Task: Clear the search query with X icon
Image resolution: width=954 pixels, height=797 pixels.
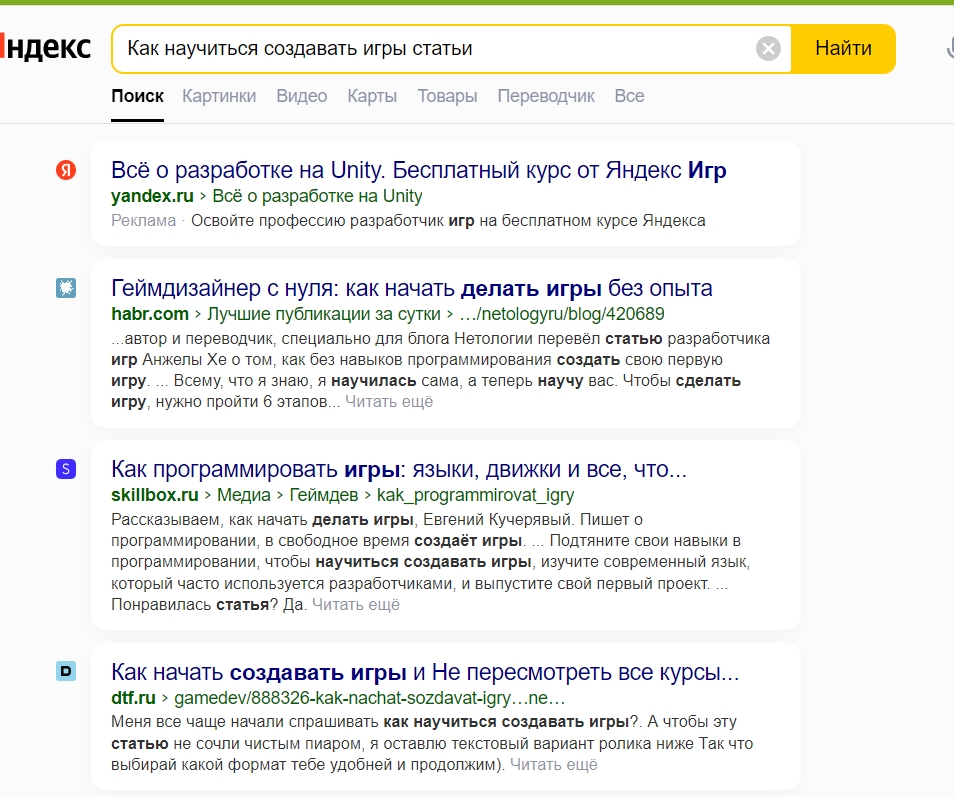Action: pos(768,48)
